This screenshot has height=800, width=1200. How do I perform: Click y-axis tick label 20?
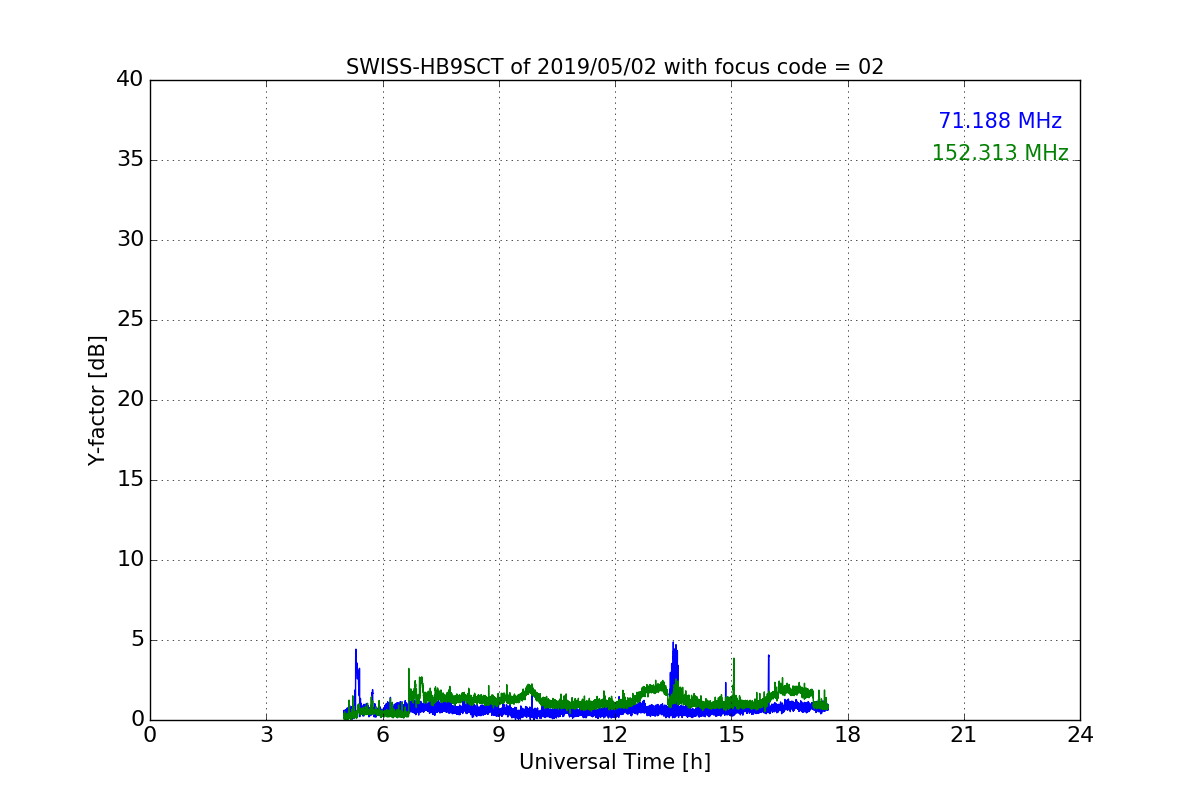tap(130, 400)
